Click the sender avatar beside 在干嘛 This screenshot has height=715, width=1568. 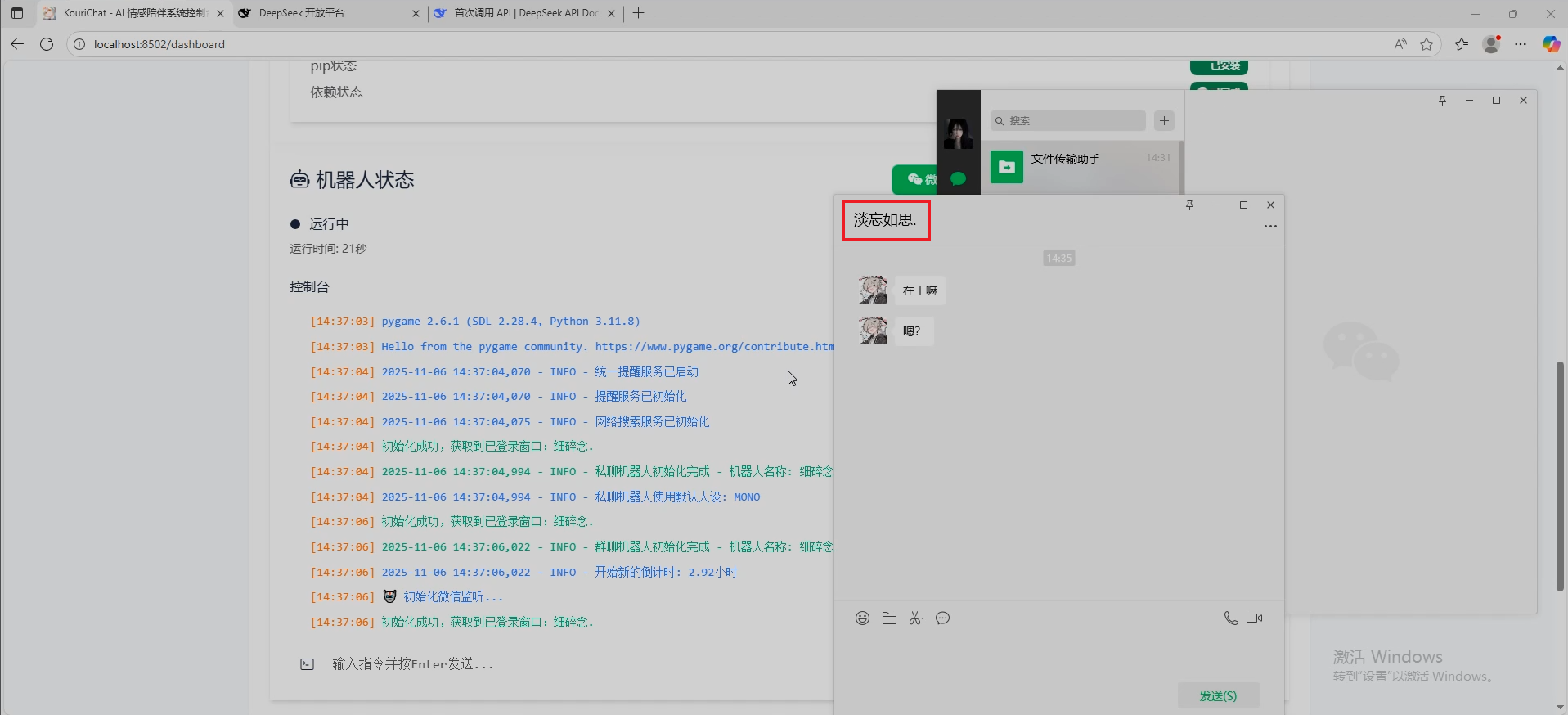[873, 290]
